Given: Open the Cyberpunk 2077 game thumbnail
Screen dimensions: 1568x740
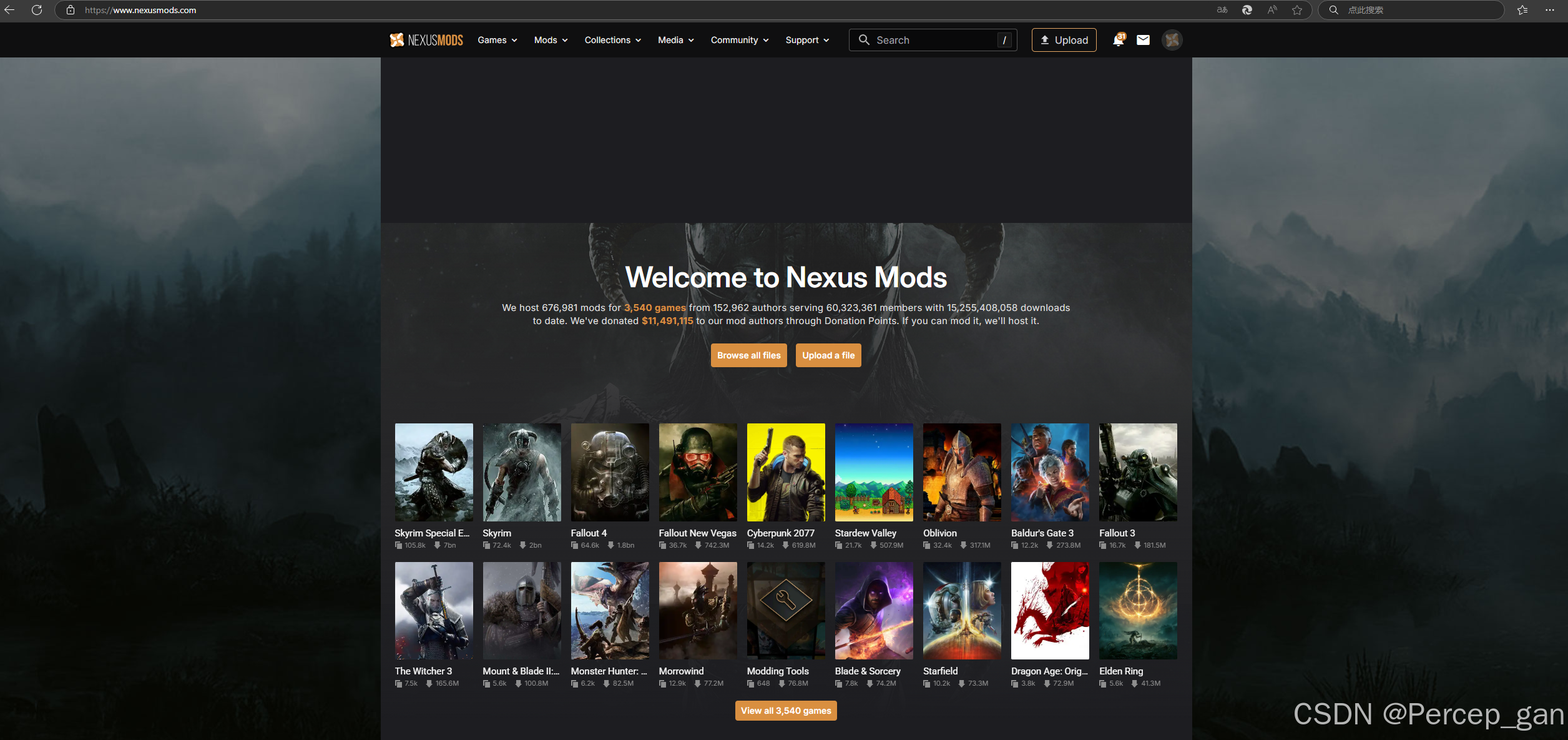Looking at the screenshot, I should (x=785, y=473).
